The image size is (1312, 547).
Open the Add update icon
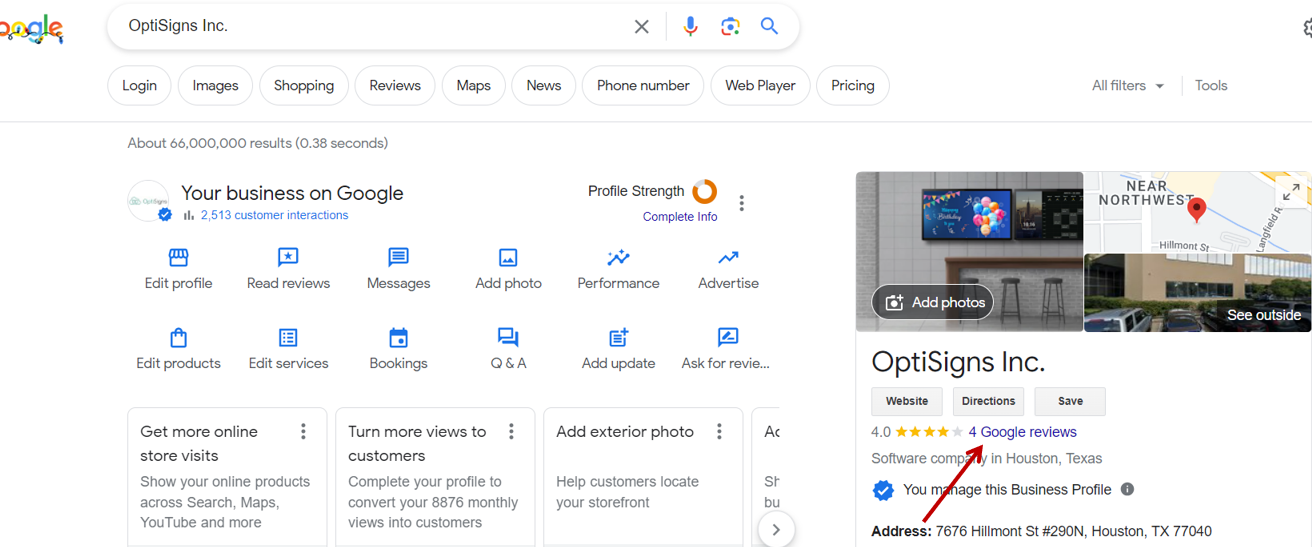coord(618,337)
